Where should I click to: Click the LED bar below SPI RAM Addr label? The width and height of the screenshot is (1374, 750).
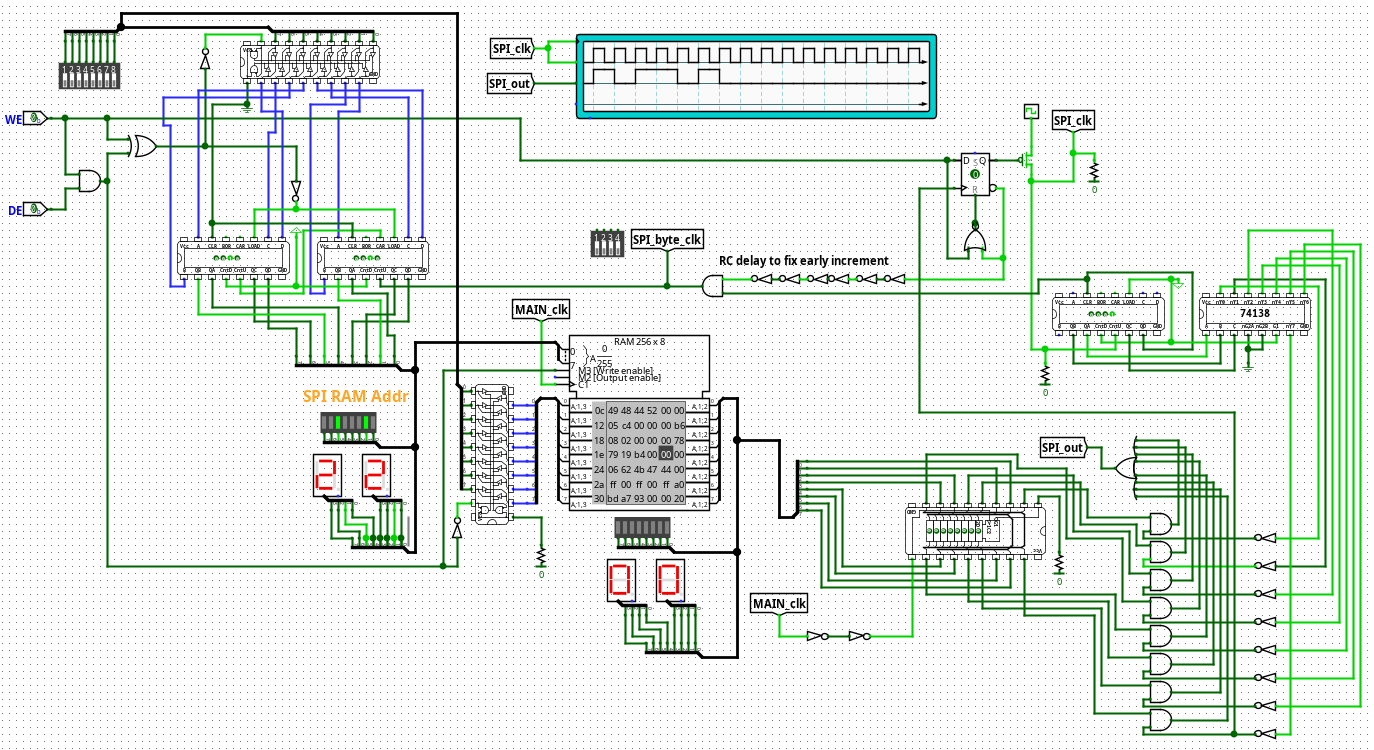[x=347, y=423]
